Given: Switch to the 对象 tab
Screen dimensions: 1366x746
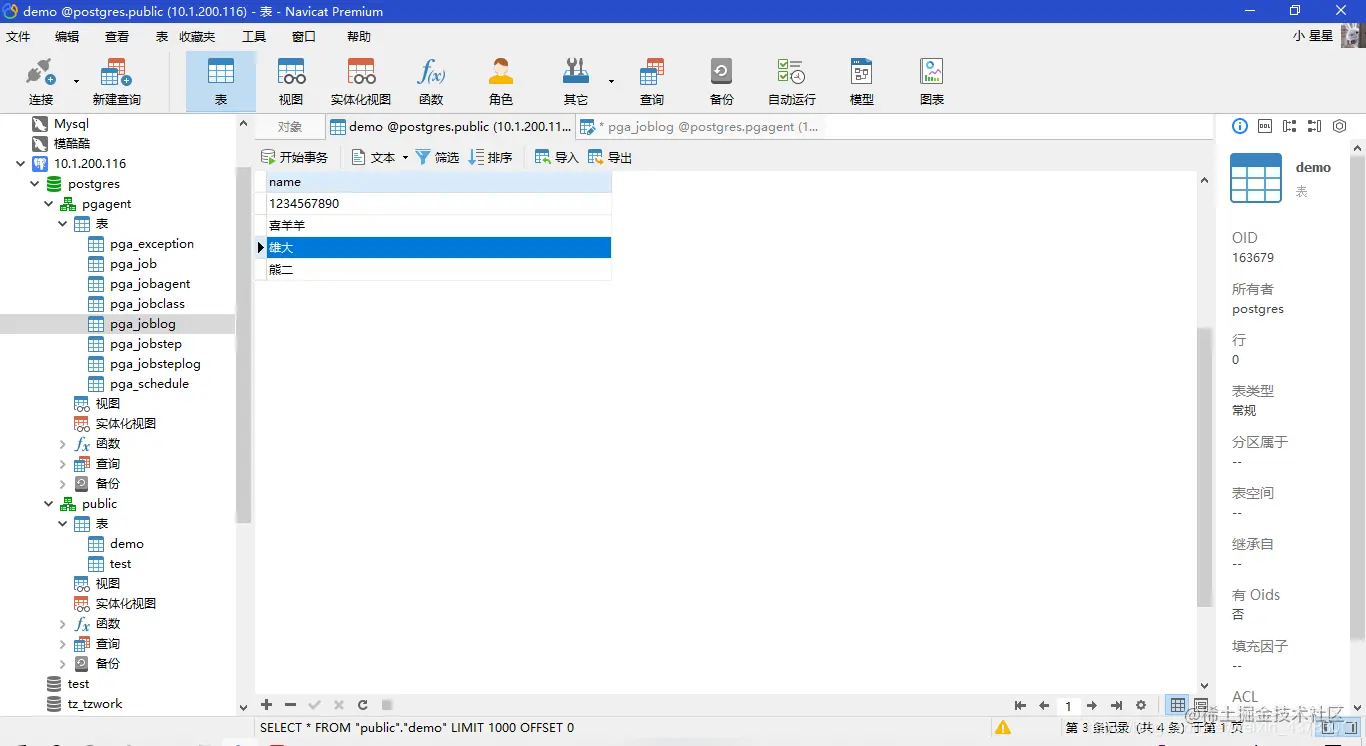Looking at the screenshot, I should (290, 127).
